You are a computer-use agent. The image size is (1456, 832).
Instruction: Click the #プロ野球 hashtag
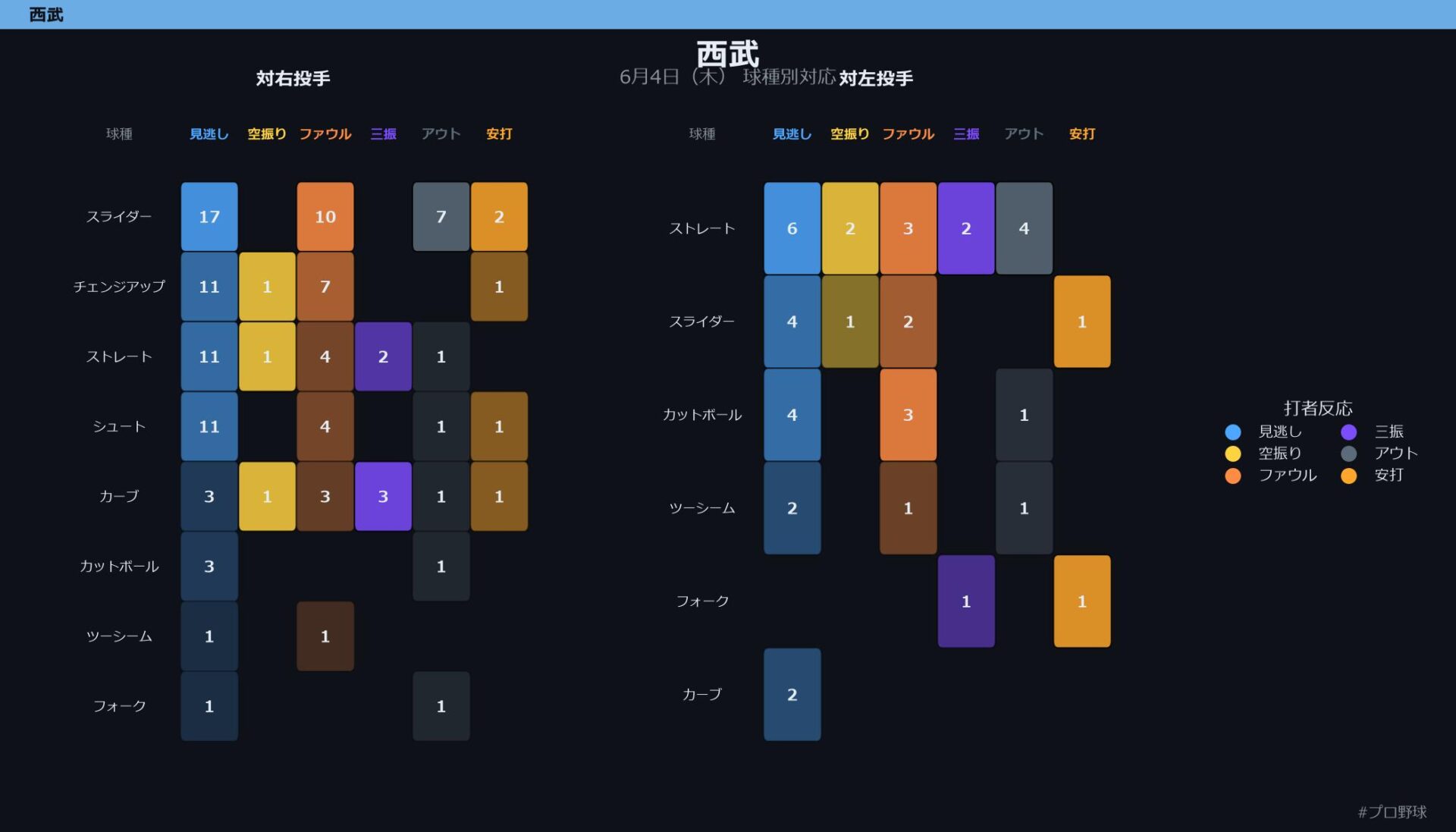point(1392,812)
